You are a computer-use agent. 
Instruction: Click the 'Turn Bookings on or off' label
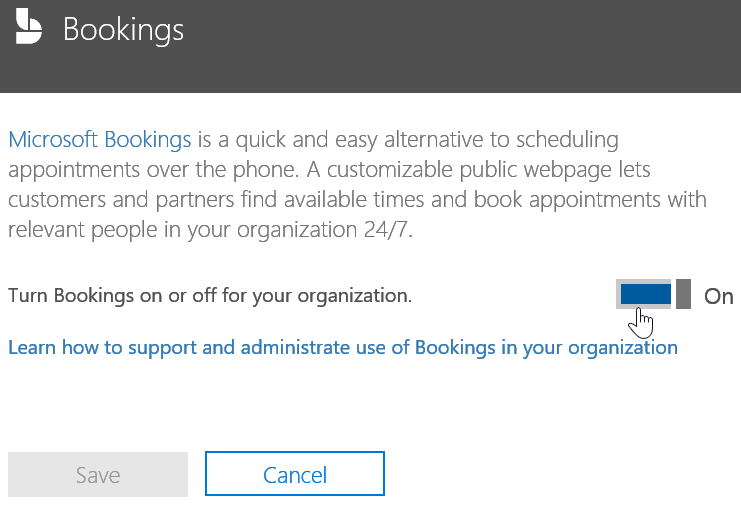[209, 296]
